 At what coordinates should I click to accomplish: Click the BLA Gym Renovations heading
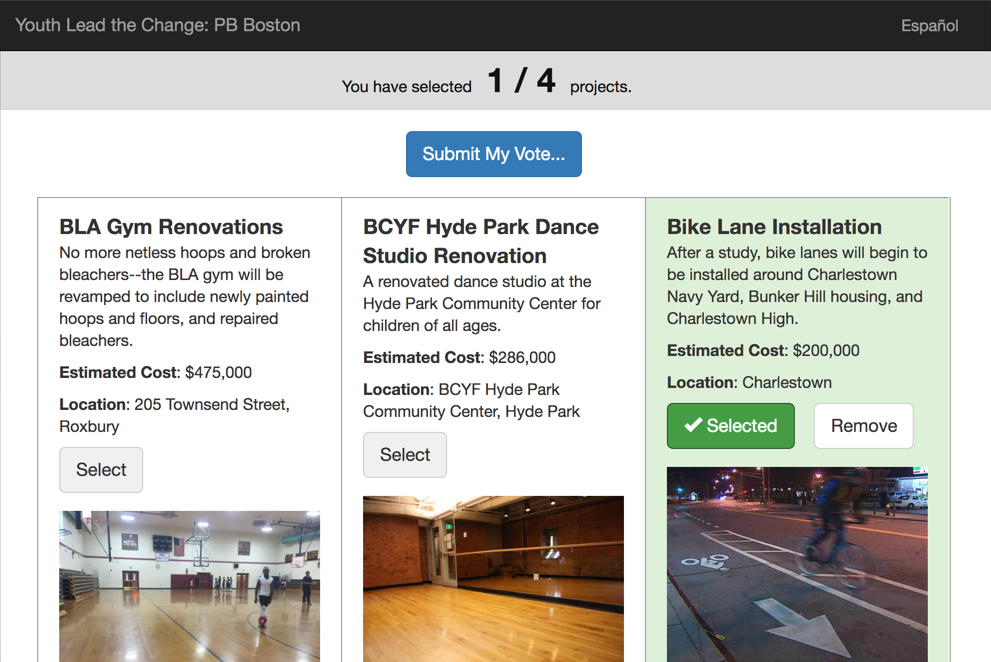click(x=170, y=227)
